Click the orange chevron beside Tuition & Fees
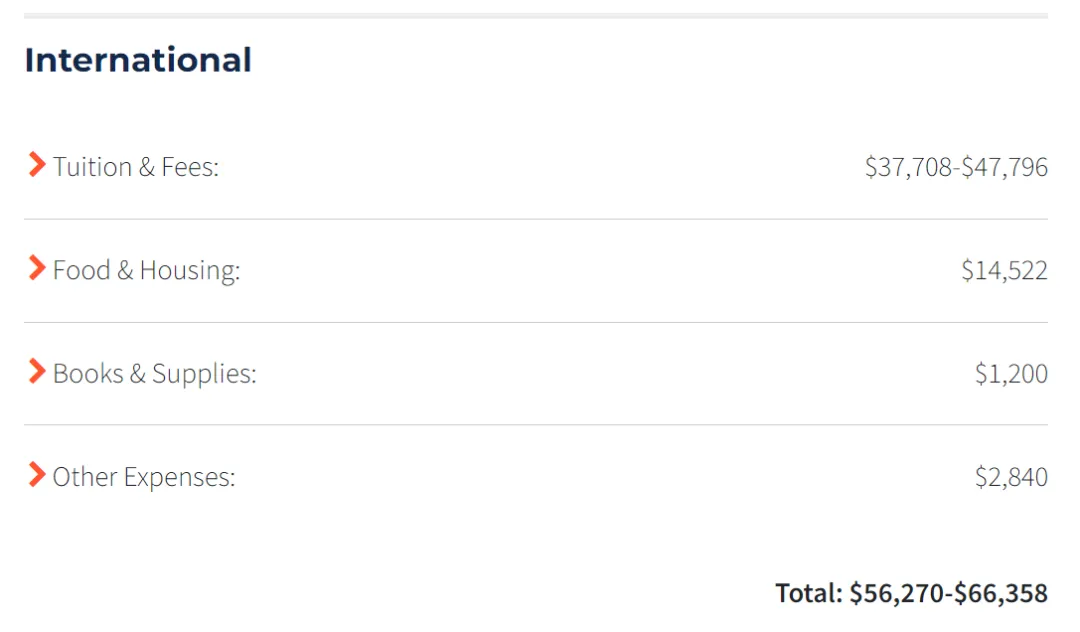Screen dimensions: 1080x632 pos(37,165)
